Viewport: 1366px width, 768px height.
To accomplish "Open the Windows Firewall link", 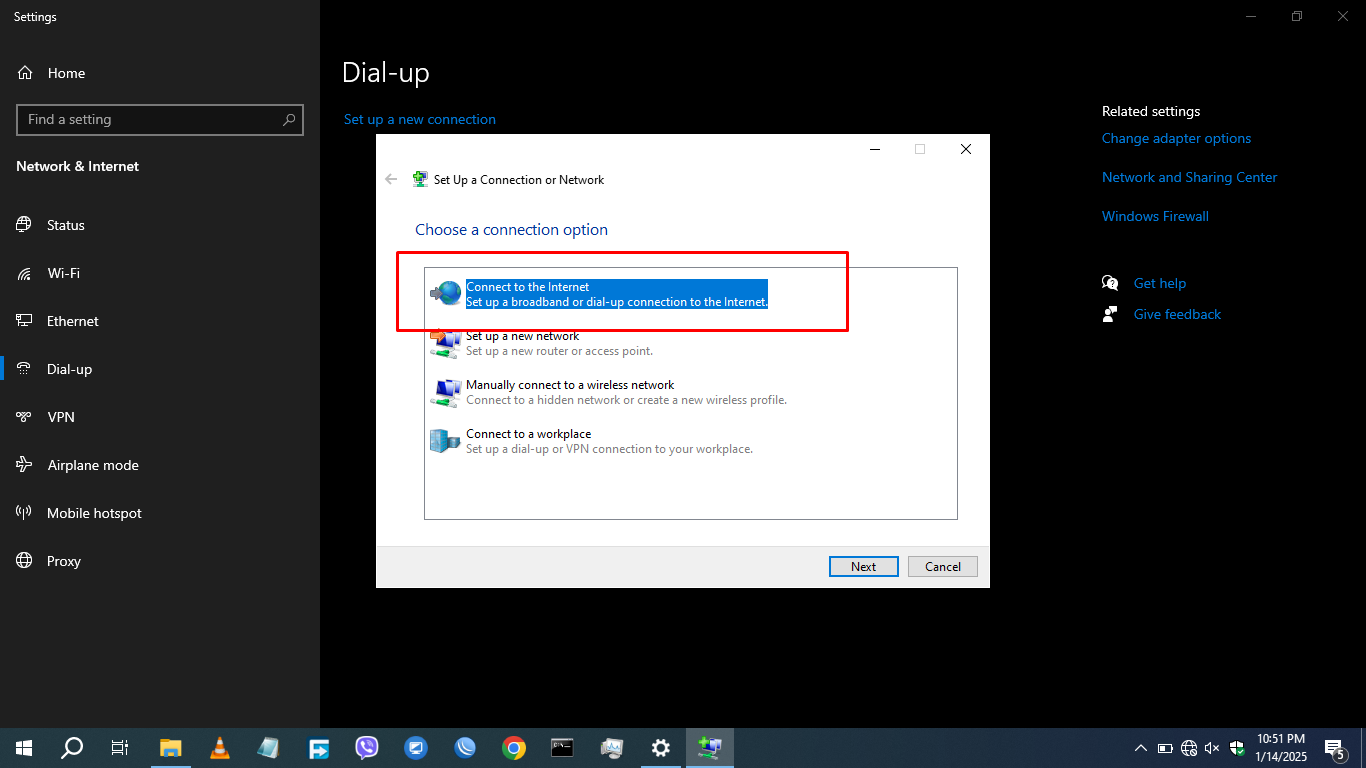I will (1155, 216).
